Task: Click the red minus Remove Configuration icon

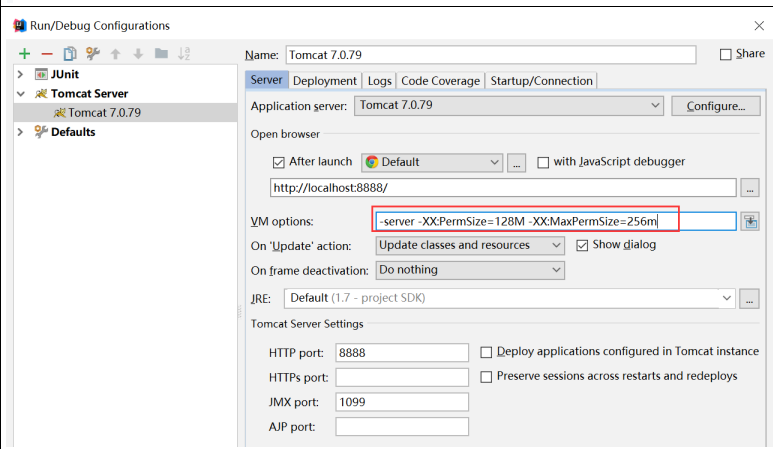Action: click(x=46, y=54)
